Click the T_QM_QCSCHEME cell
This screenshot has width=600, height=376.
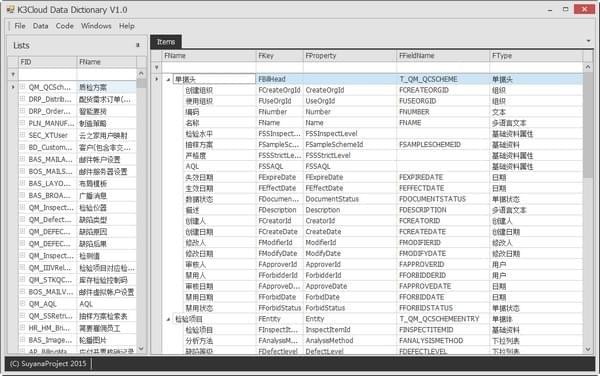pyautogui.click(x=443, y=79)
